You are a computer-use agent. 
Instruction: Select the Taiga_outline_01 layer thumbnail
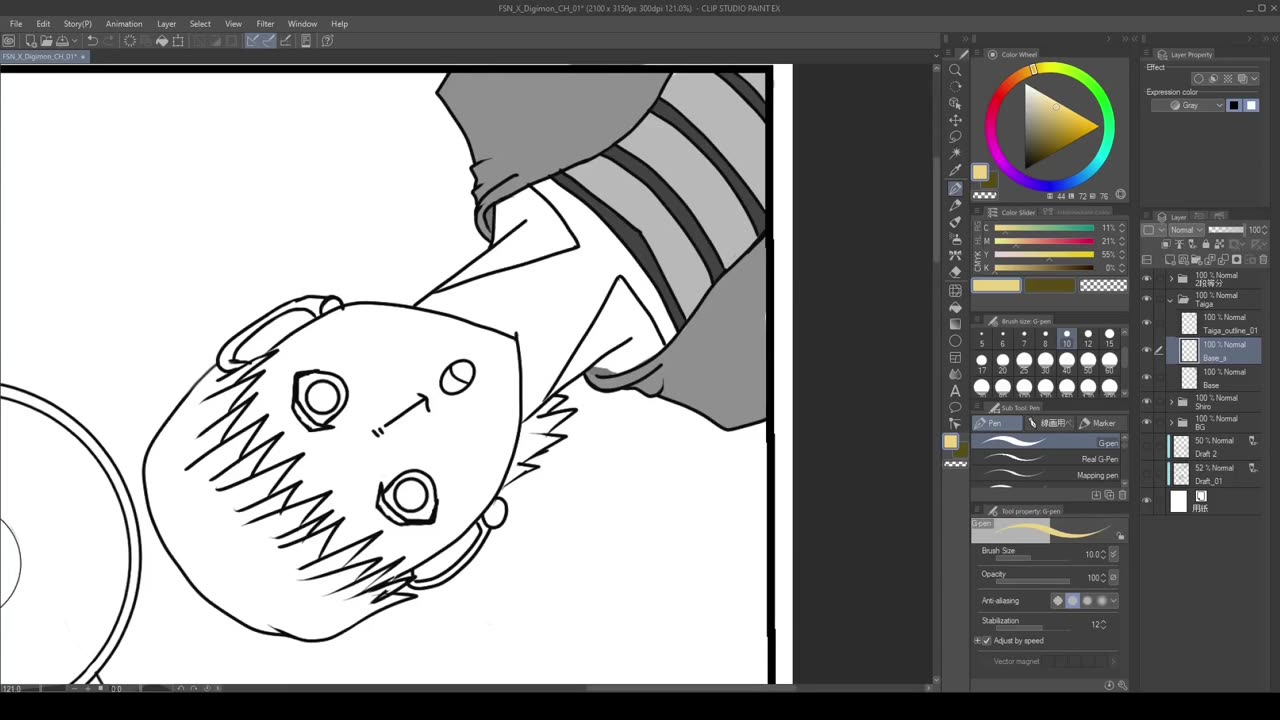point(1189,324)
